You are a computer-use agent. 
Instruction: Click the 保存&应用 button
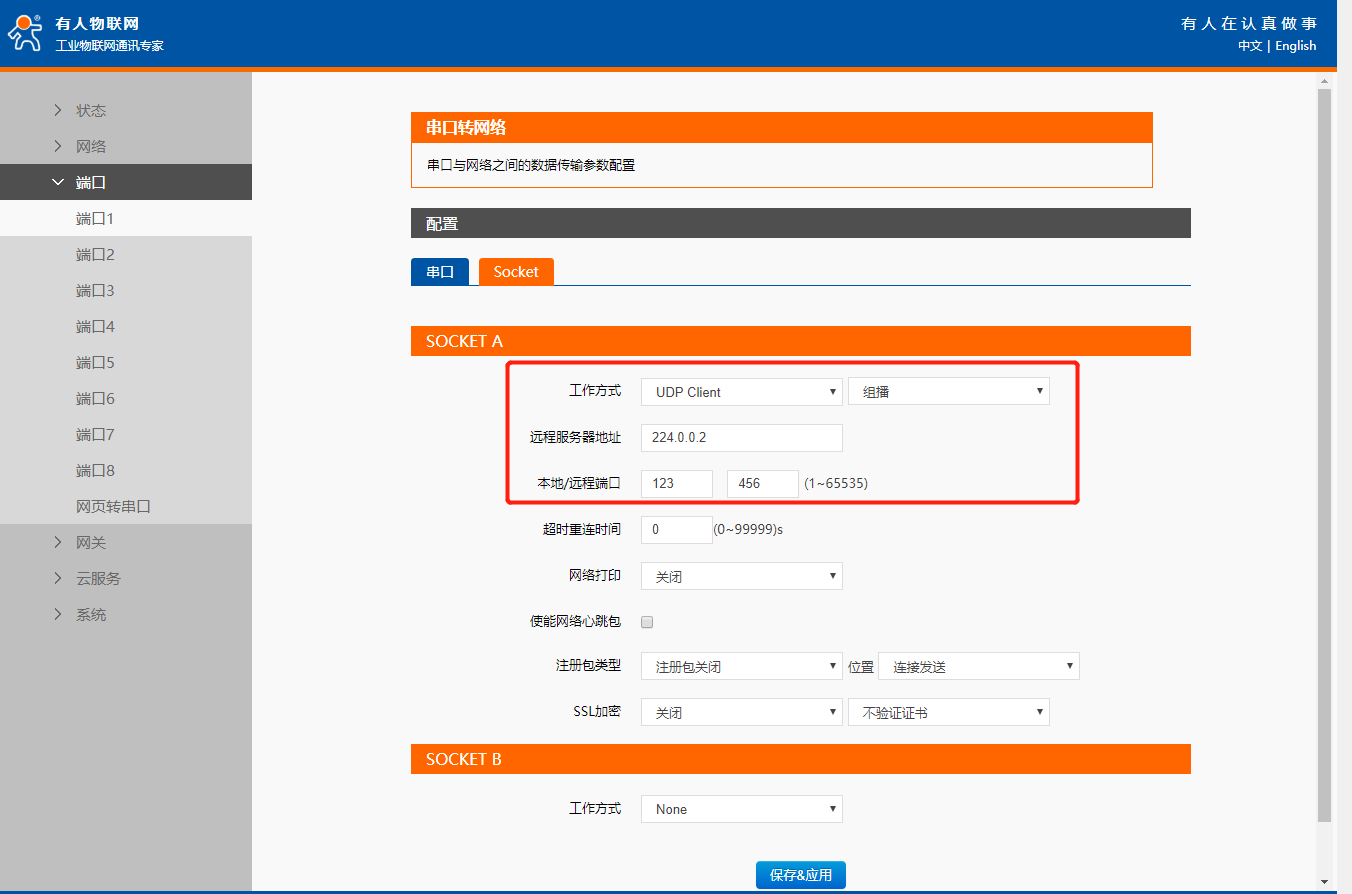(801, 875)
